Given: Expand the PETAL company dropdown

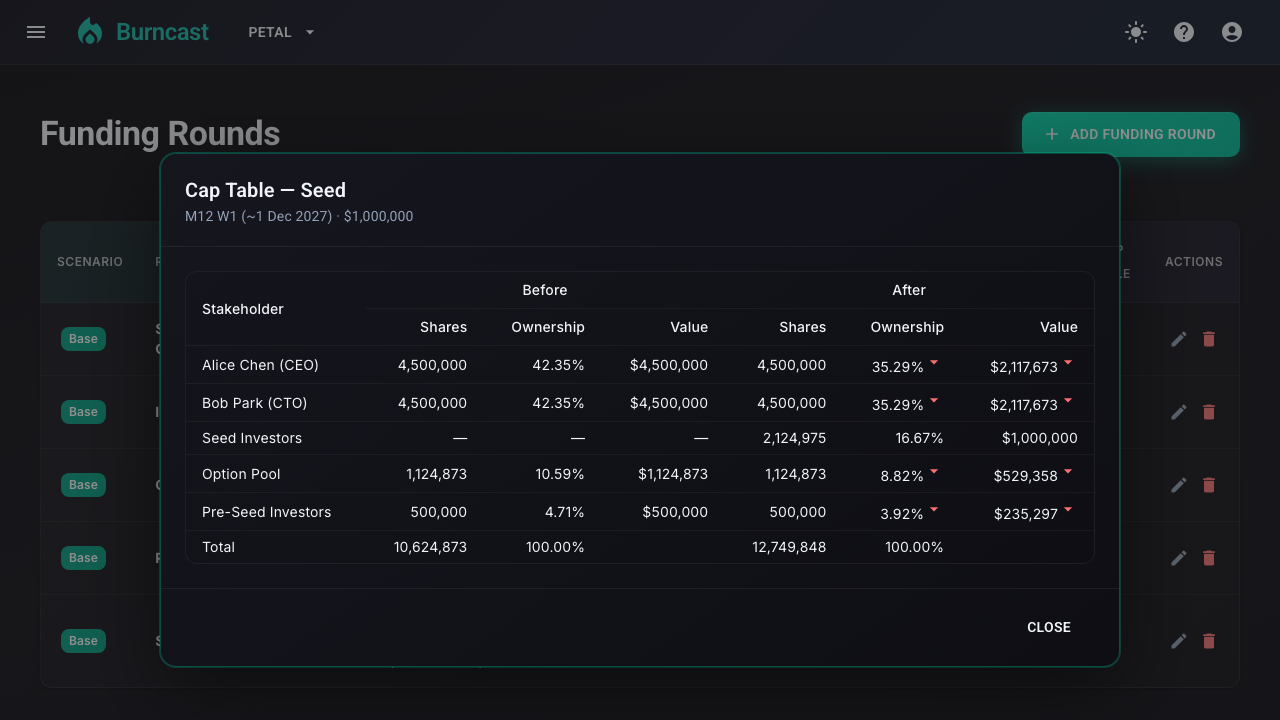Looking at the screenshot, I should pyautogui.click(x=282, y=32).
